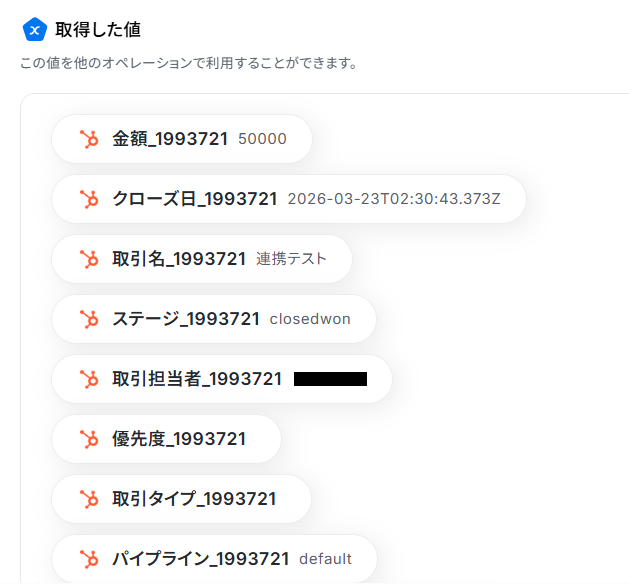This screenshot has height=584, width=629.
Task: Click the closedwon stage value text
Action: coord(310,319)
